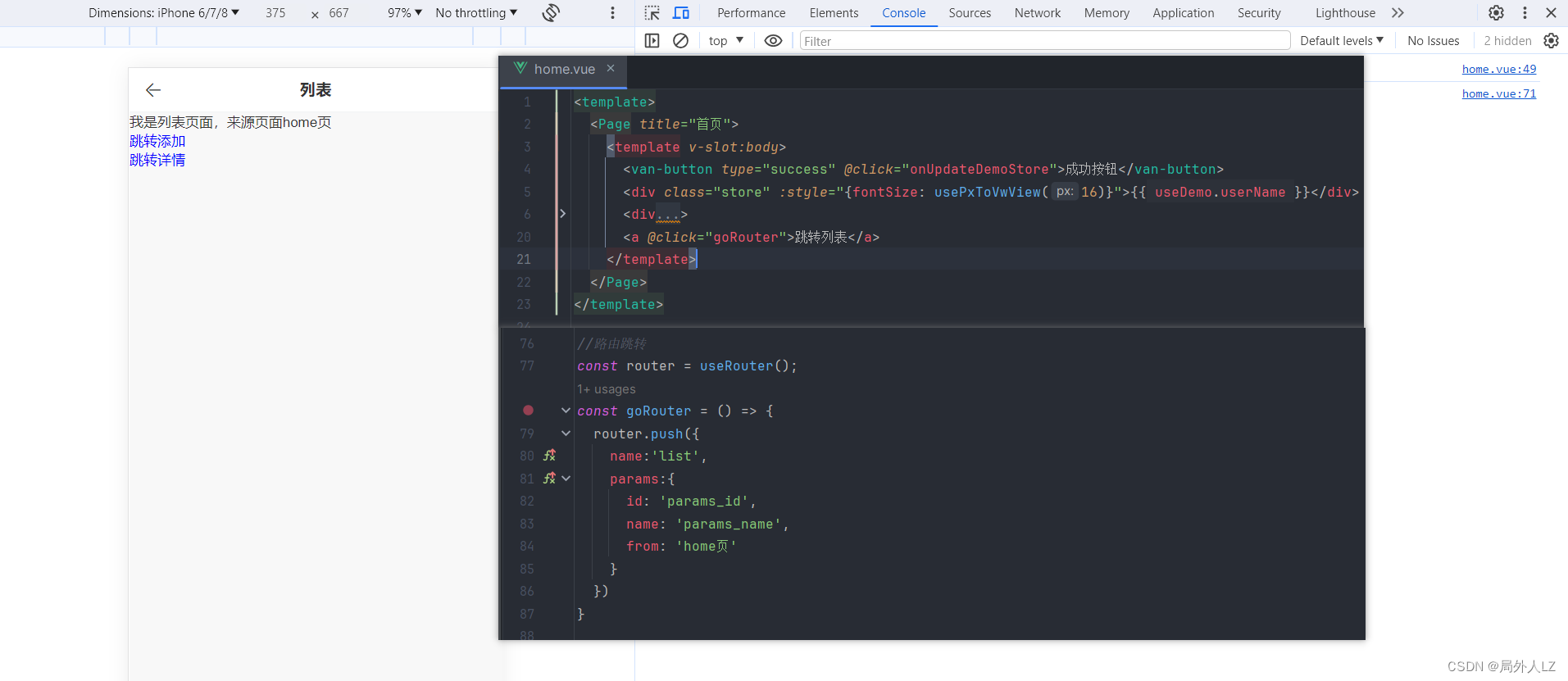Screen dimensions: 1568x681
Task: Open the Lighthouse tab
Action: click(x=1345, y=12)
